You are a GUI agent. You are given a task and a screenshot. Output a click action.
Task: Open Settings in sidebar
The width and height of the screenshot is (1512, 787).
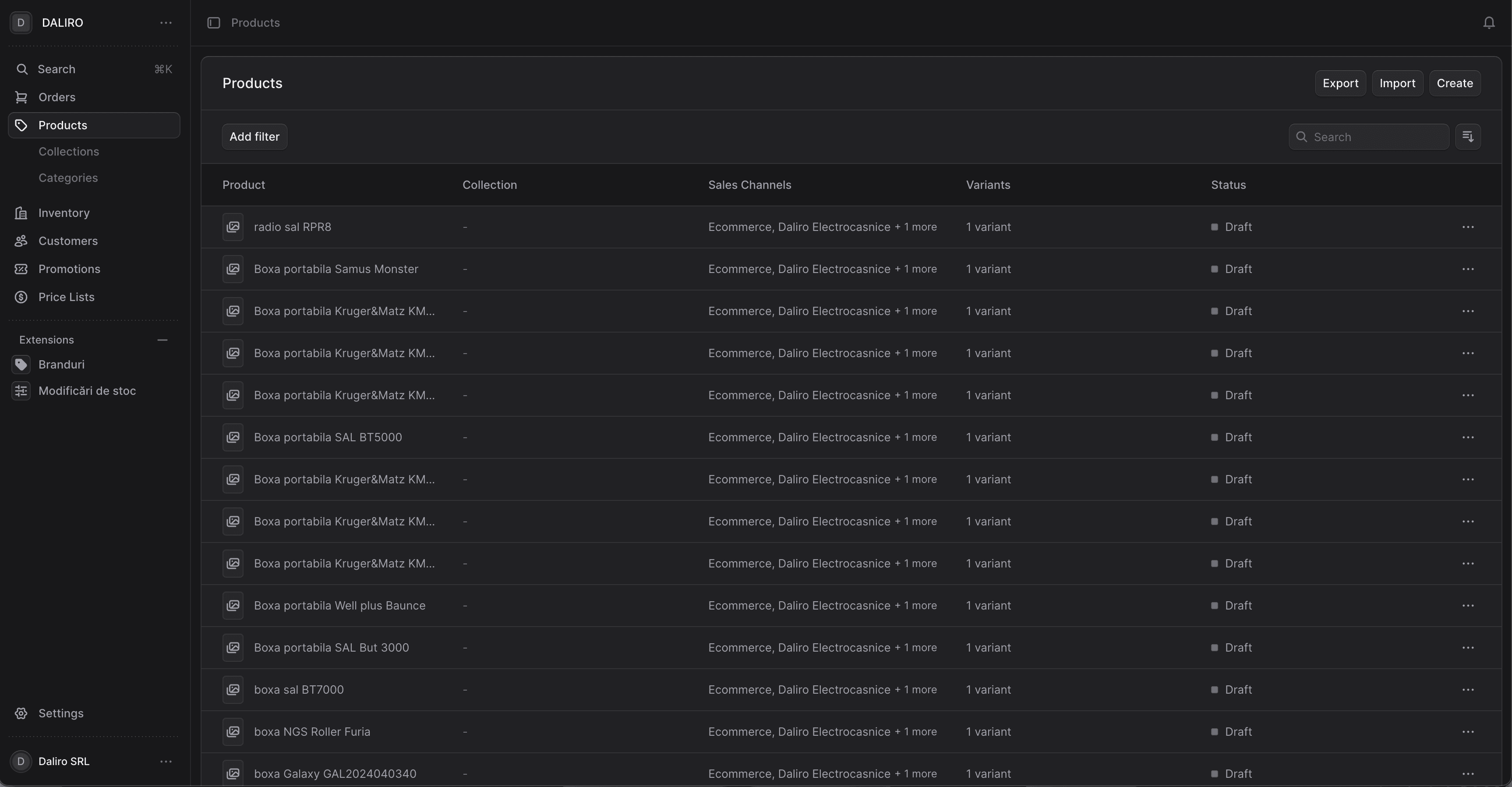pos(94,713)
